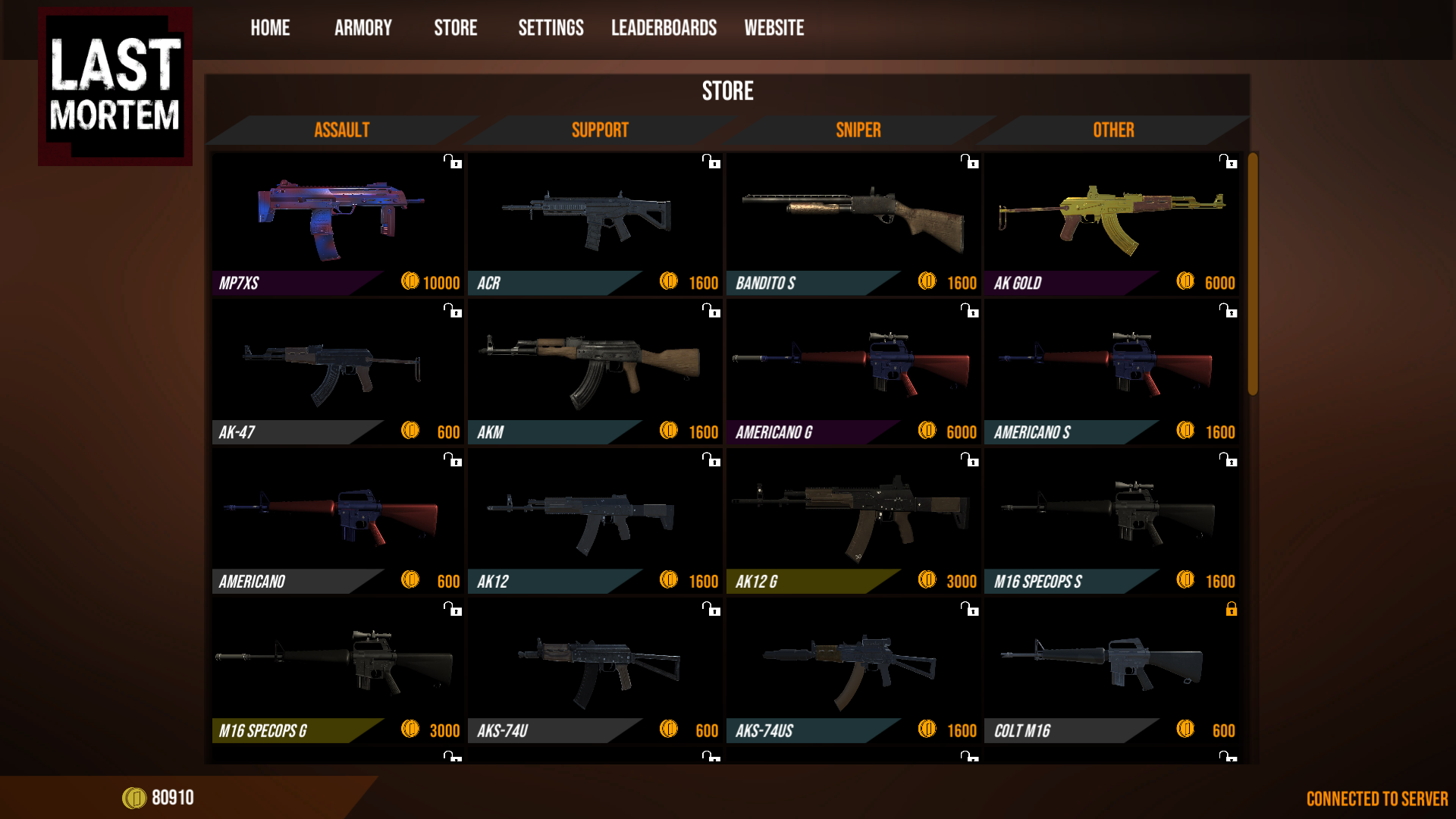Click the M16 Specops S name label
The image size is (1456, 819).
[1037, 582]
